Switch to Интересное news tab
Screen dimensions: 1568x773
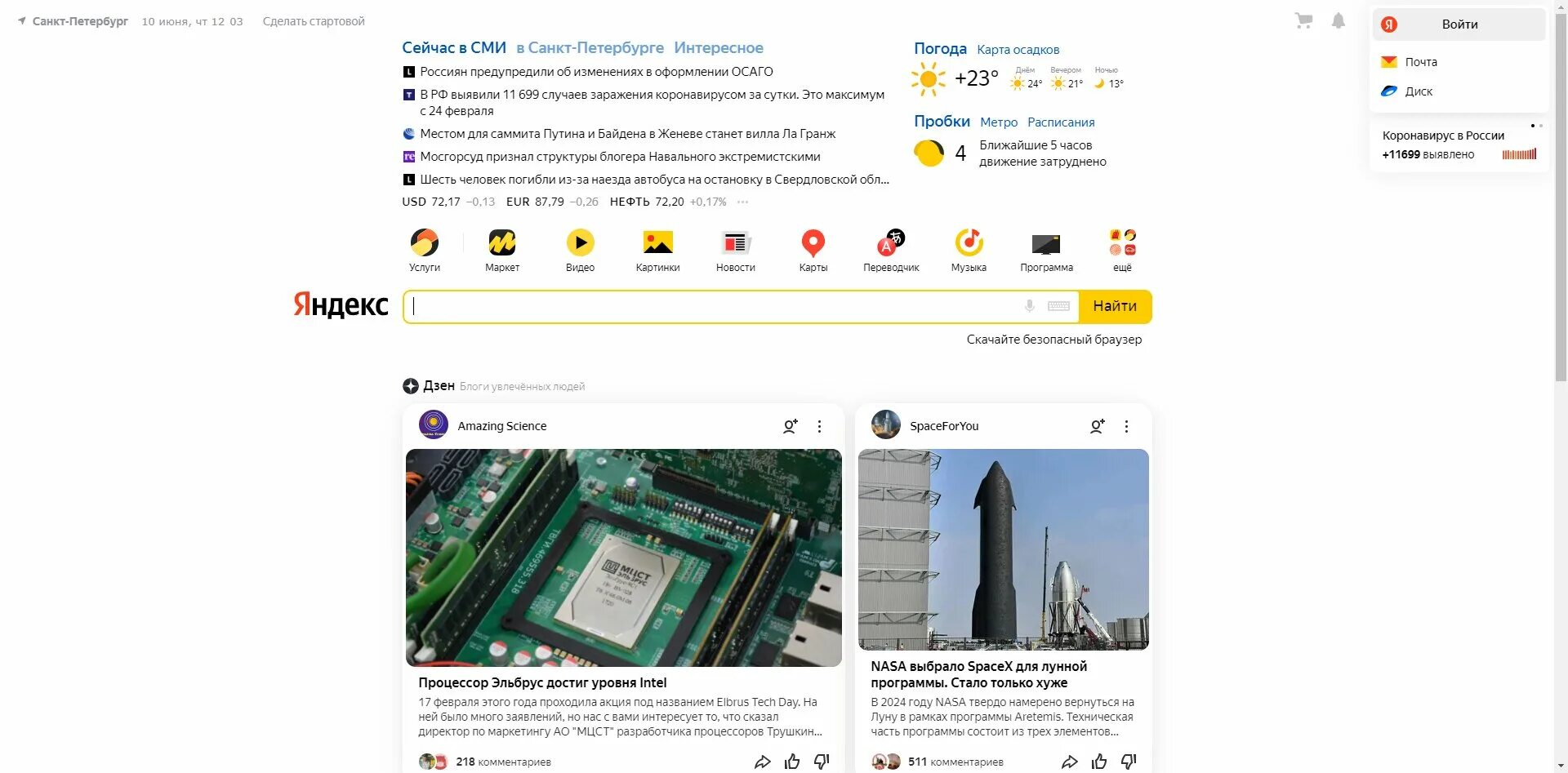pos(719,47)
